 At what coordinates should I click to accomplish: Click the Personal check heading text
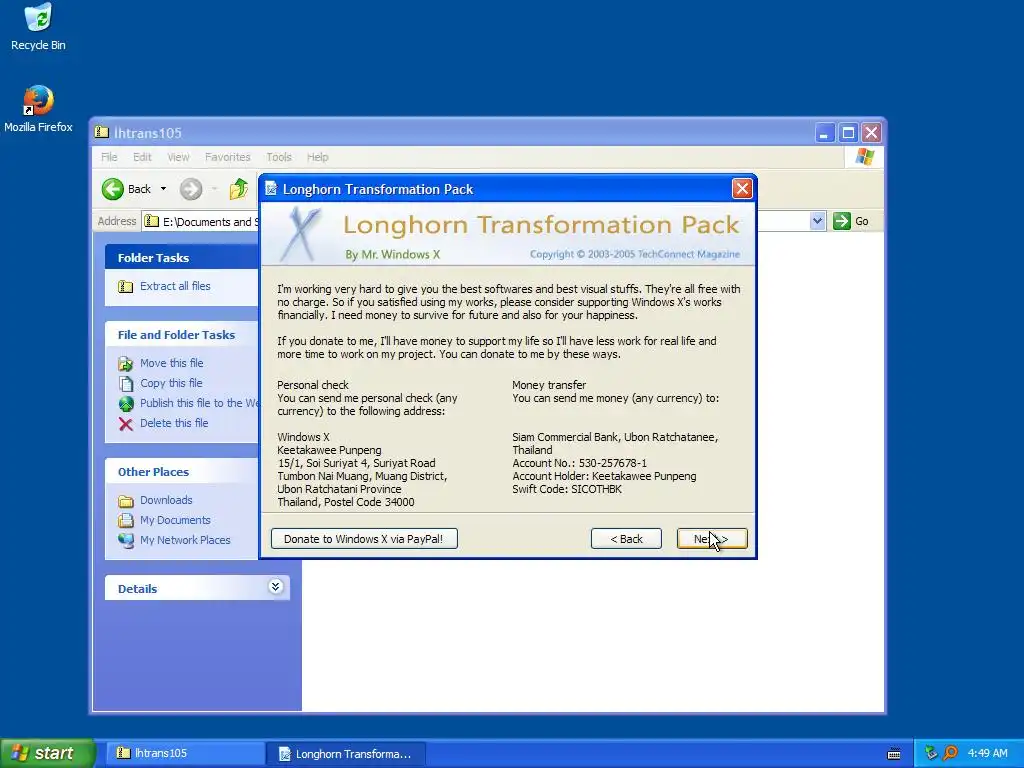[313, 385]
